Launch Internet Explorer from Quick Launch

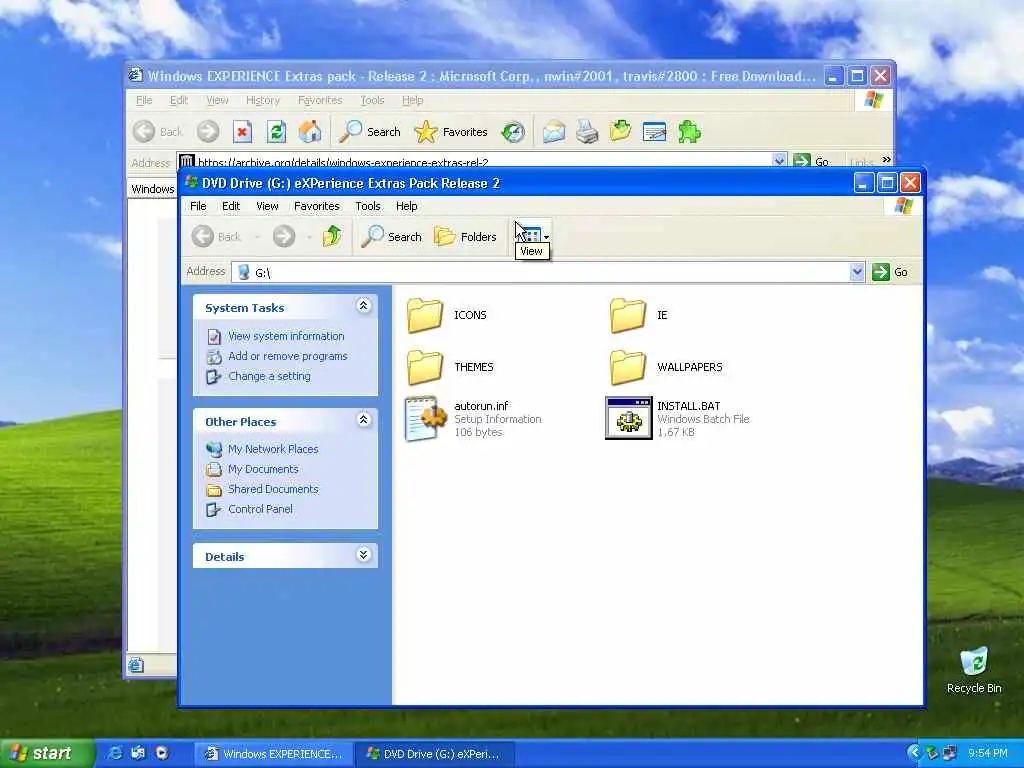[116, 753]
